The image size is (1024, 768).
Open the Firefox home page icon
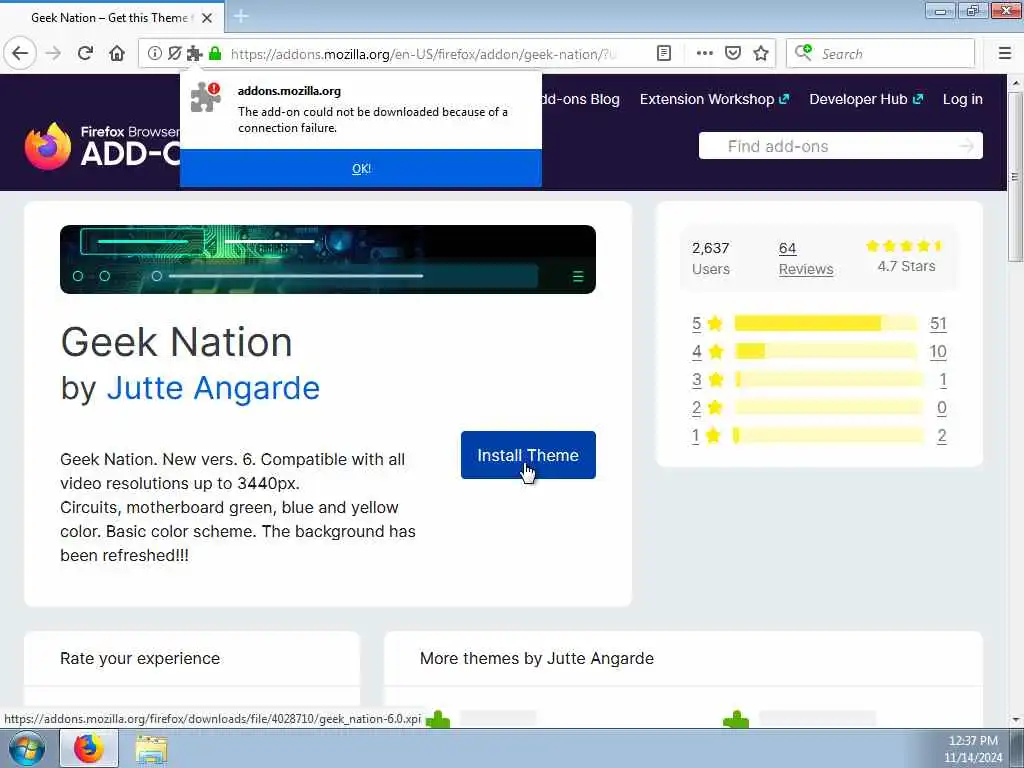[117, 53]
